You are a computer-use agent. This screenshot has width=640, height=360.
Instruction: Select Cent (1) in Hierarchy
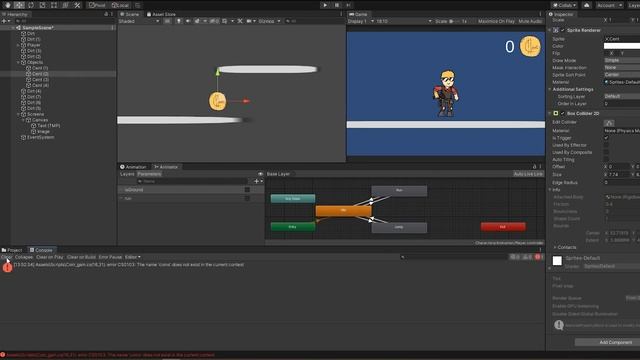[40, 68]
